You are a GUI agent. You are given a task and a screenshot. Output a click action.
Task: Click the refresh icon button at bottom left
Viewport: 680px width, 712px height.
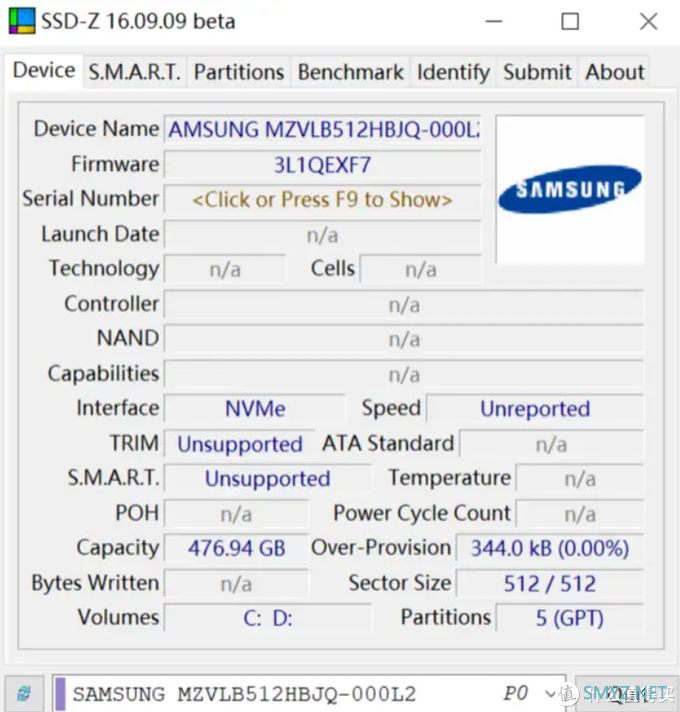(x=25, y=693)
